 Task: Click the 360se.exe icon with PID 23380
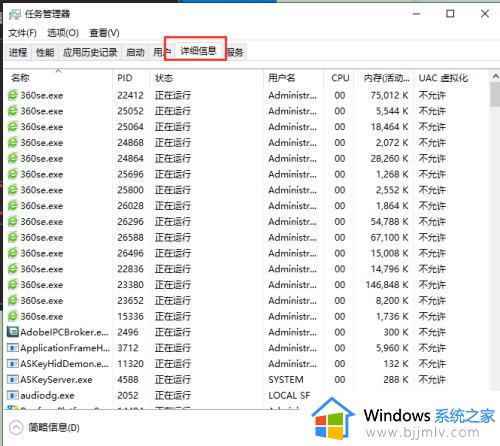[x=13, y=285]
